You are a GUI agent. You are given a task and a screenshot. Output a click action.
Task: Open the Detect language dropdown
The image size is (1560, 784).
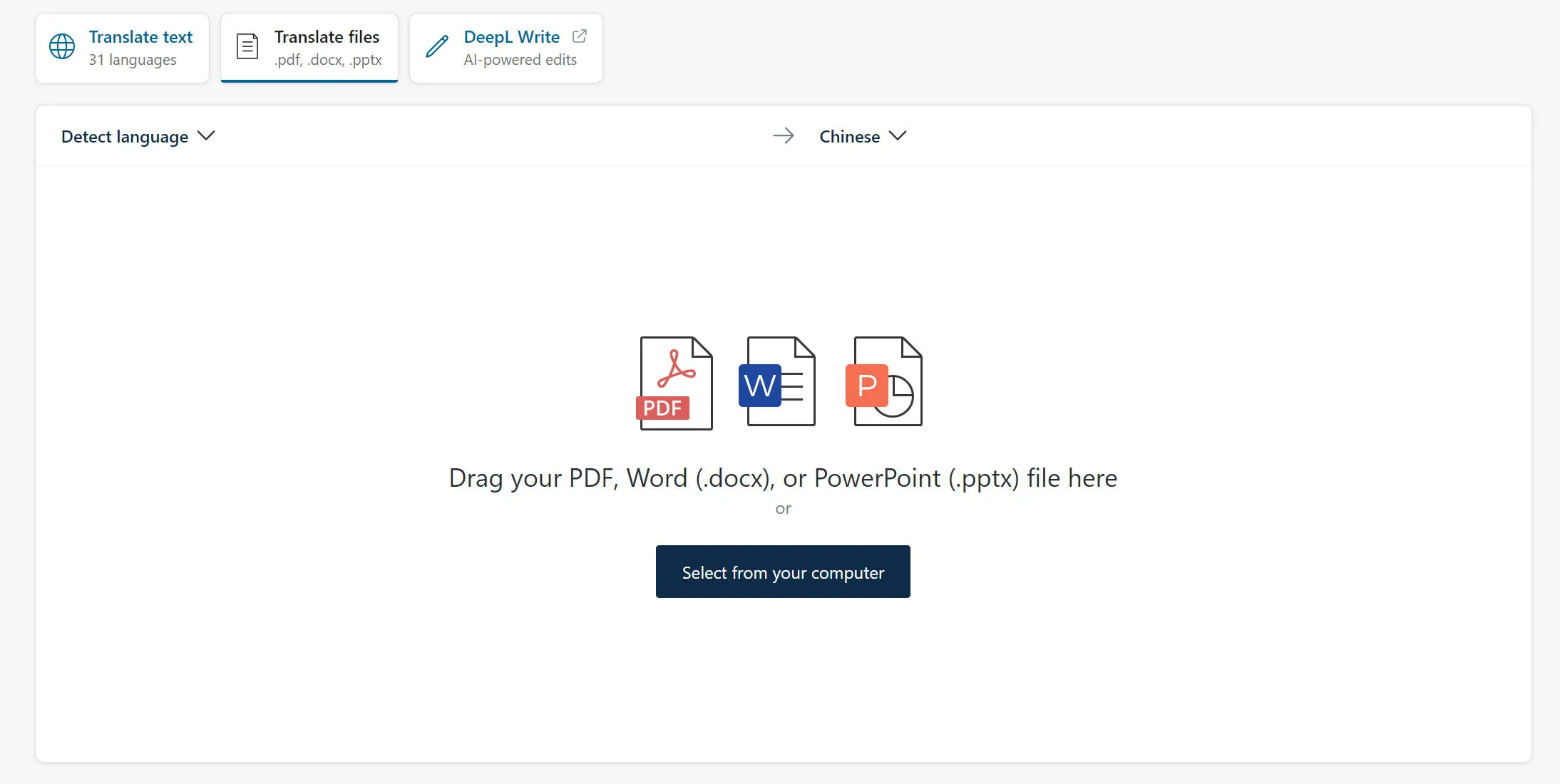tap(125, 137)
